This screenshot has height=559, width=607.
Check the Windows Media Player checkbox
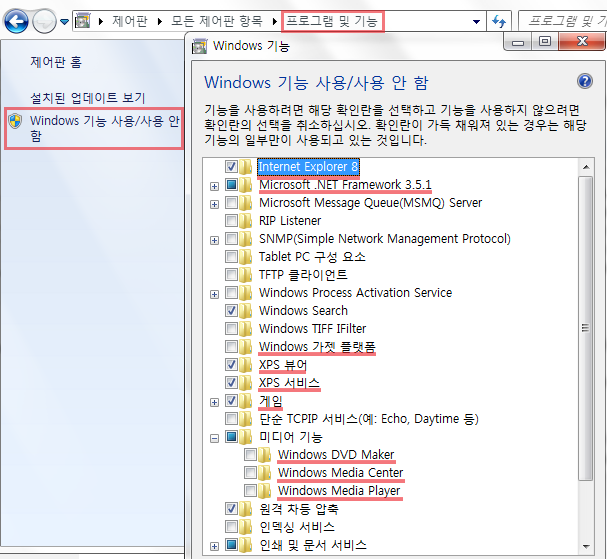click(250, 490)
